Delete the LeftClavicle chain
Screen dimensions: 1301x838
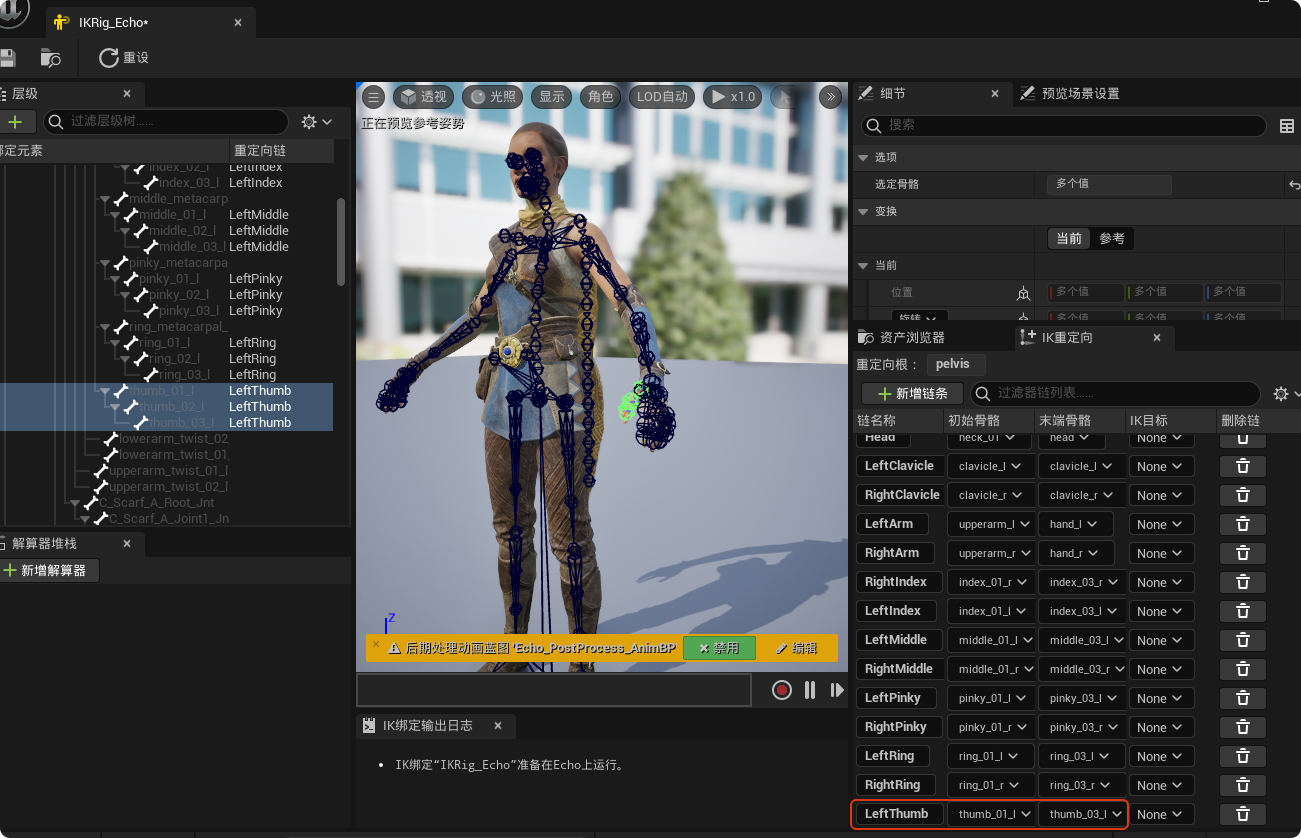click(1243, 466)
